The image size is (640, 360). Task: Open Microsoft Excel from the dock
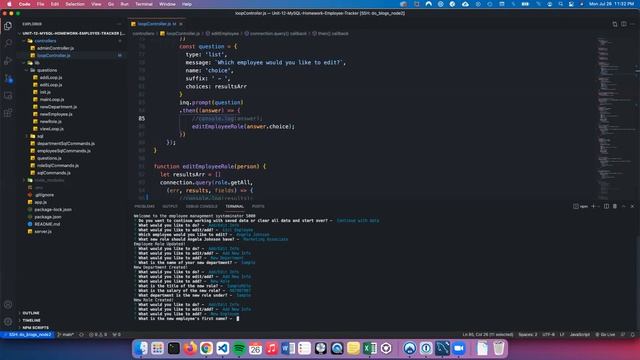coord(370,348)
